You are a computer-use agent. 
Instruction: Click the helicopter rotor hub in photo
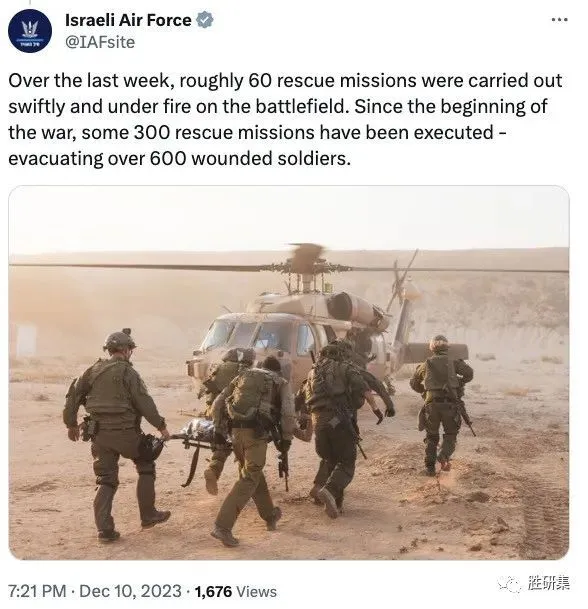pos(307,264)
